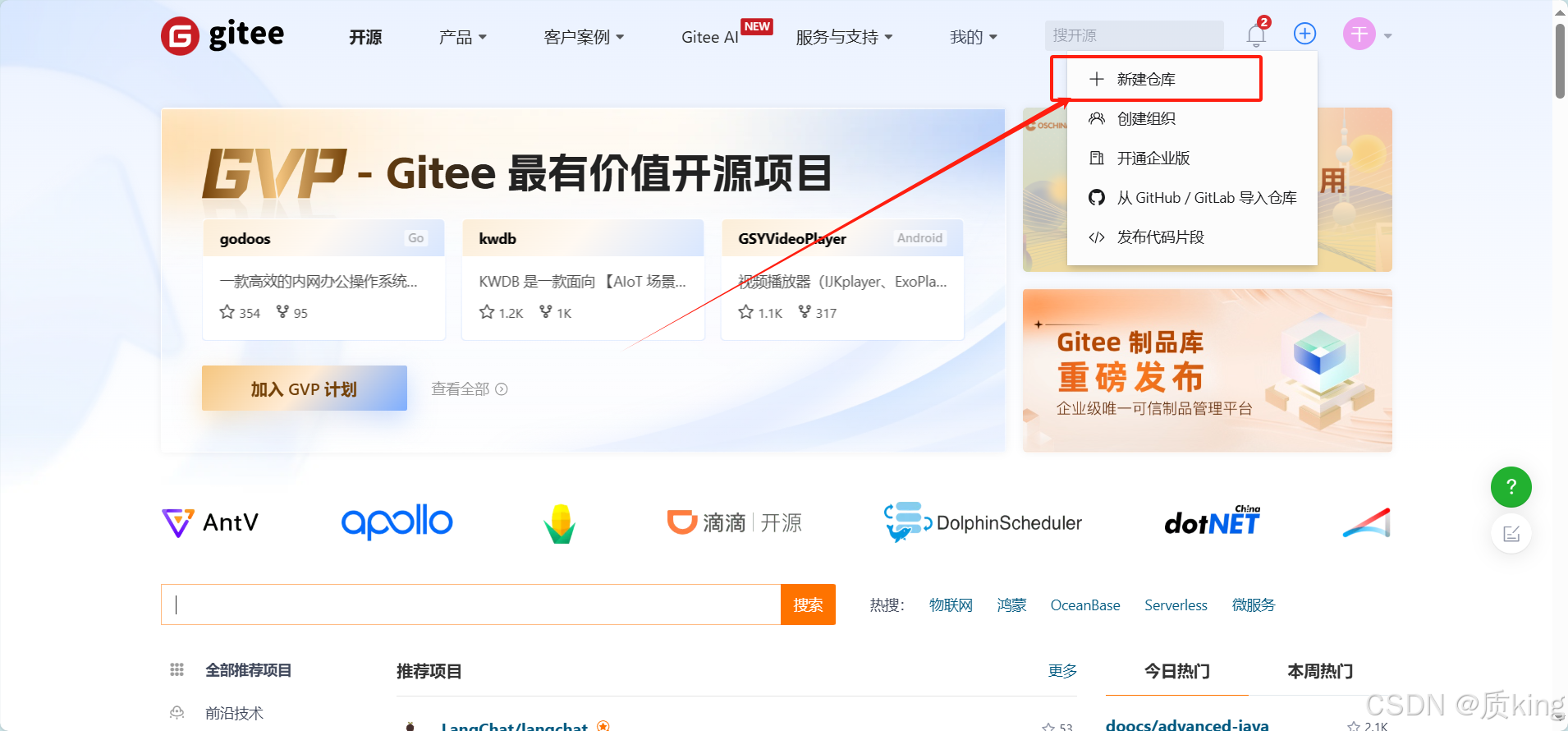Screen dimensions: 1568x731
Task: Select 全部推荐项目 in sidebar
Action: click(x=248, y=670)
